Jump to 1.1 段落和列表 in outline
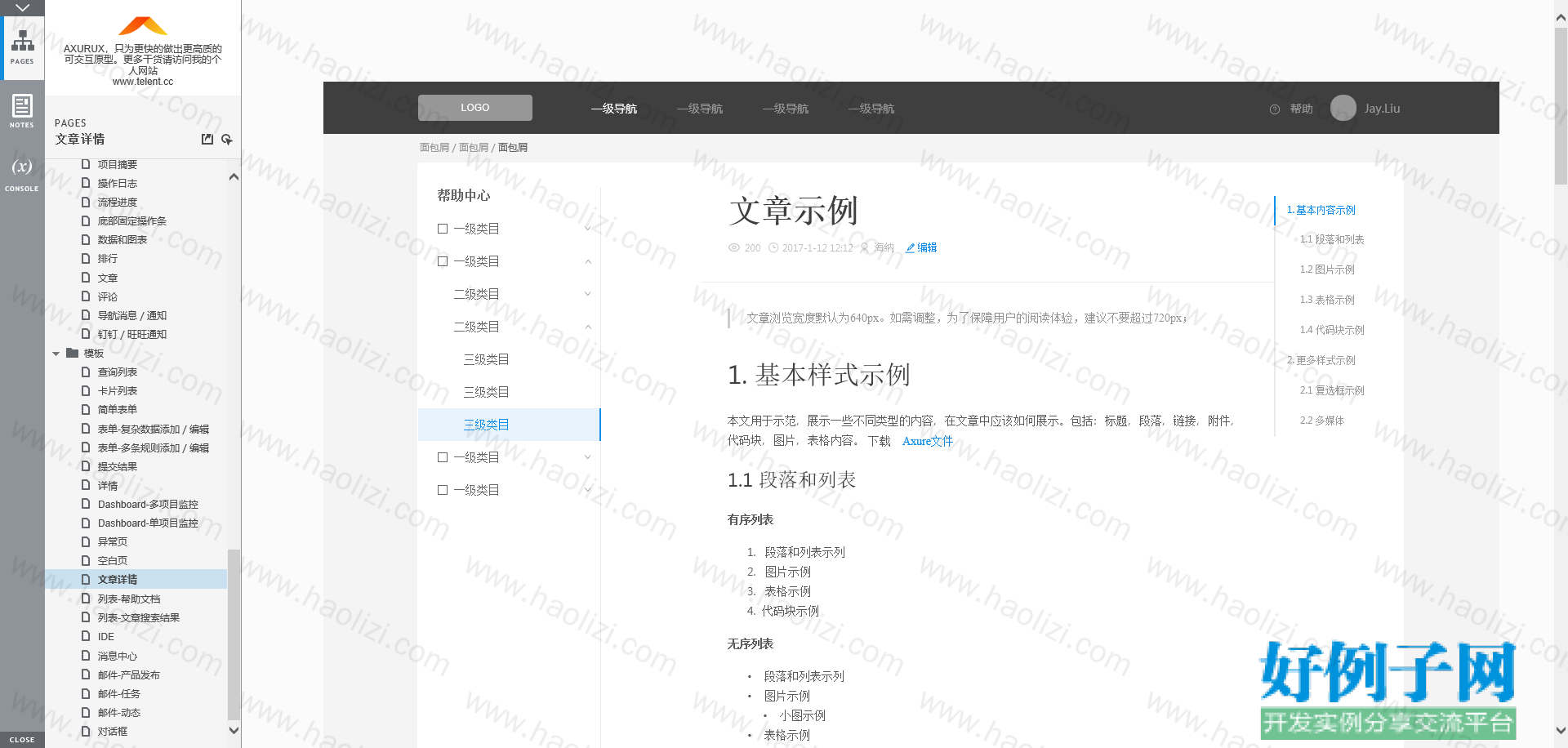The height and width of the screenshot is (748, 1568). click(x=1332, y=240)
